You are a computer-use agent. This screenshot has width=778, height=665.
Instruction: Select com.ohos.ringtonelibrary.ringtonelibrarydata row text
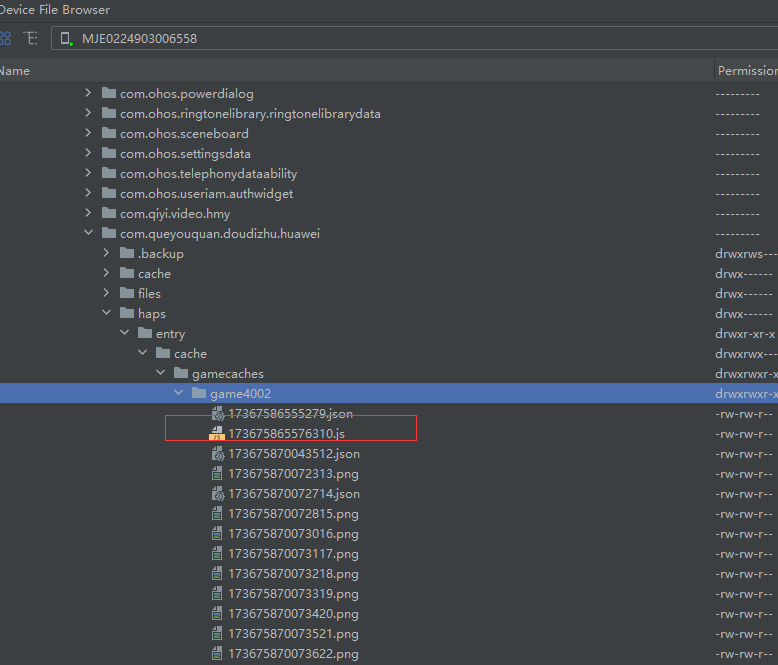coord(250,114)
